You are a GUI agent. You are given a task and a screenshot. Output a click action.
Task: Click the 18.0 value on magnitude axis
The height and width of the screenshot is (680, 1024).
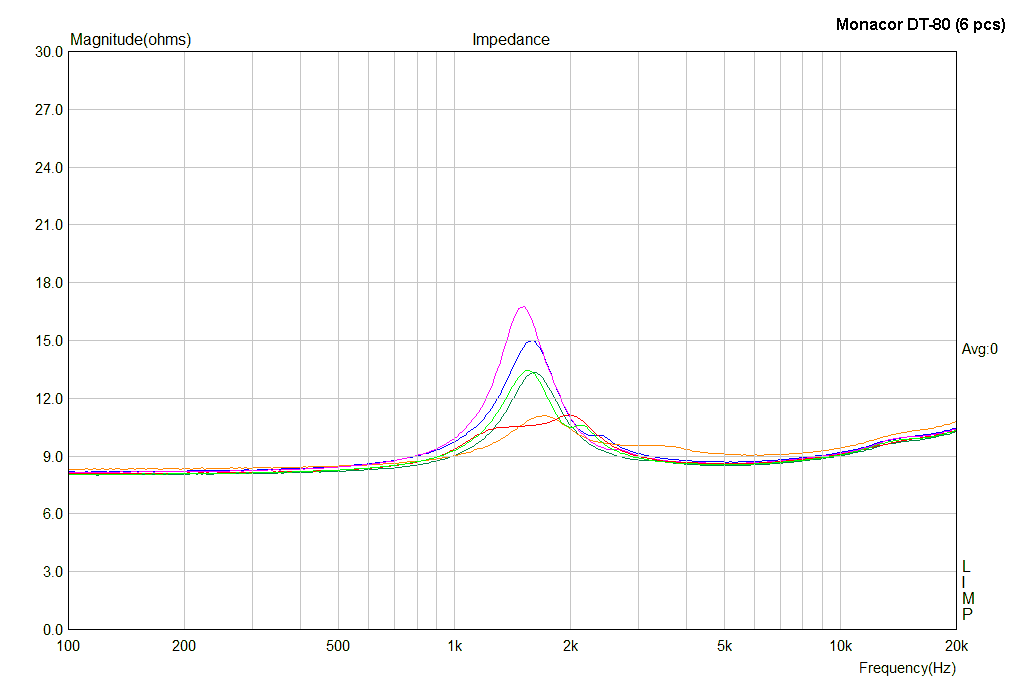(49, 283)
